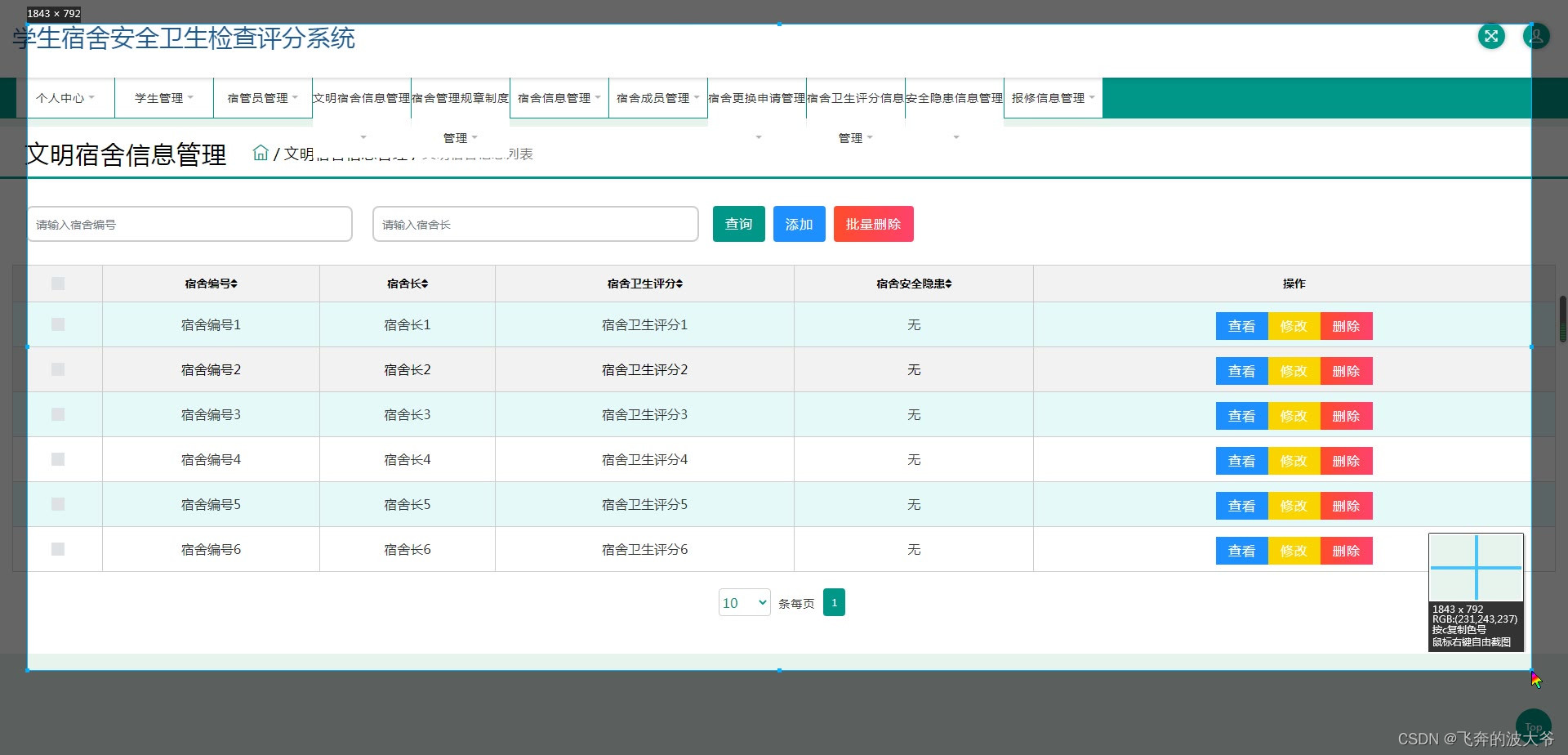Screen dimensions: 1568x755
Task: Open the user avatar icon
Action: (x=1536, y=36)
